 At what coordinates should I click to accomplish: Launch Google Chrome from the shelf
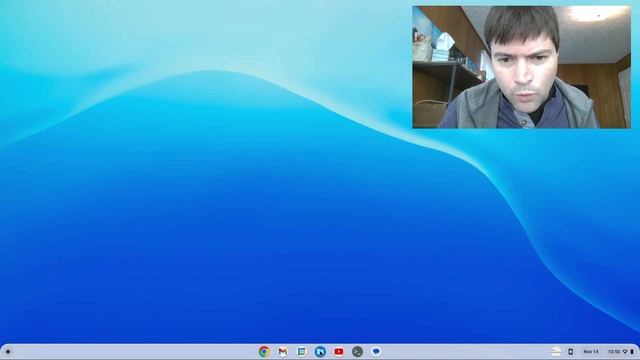pyautogui.click(x=264, y=351)
